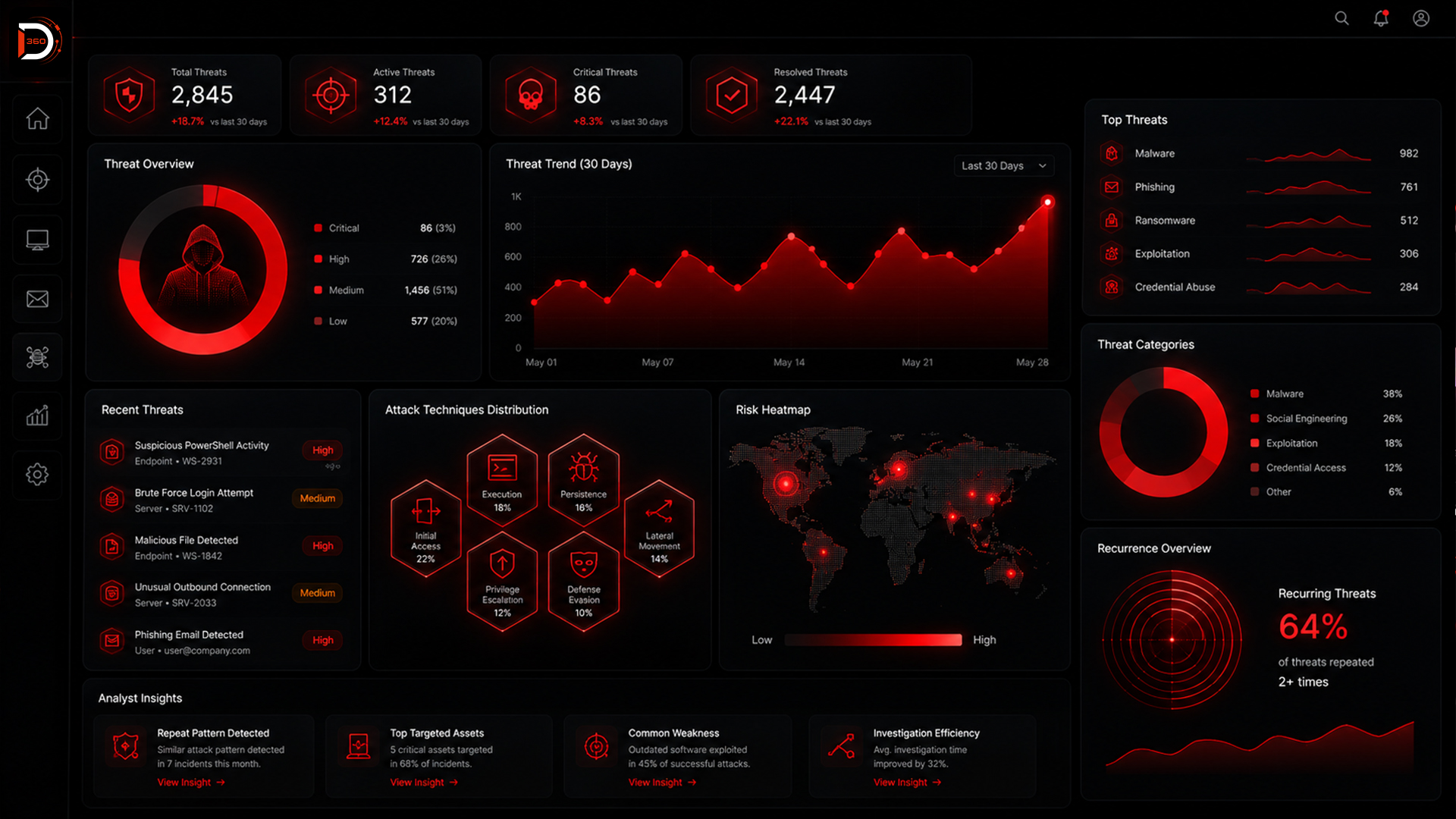1456x819 pixels.
Task: Open the monitor endpoints icon in sidebar
Action: tap(37, 240)
